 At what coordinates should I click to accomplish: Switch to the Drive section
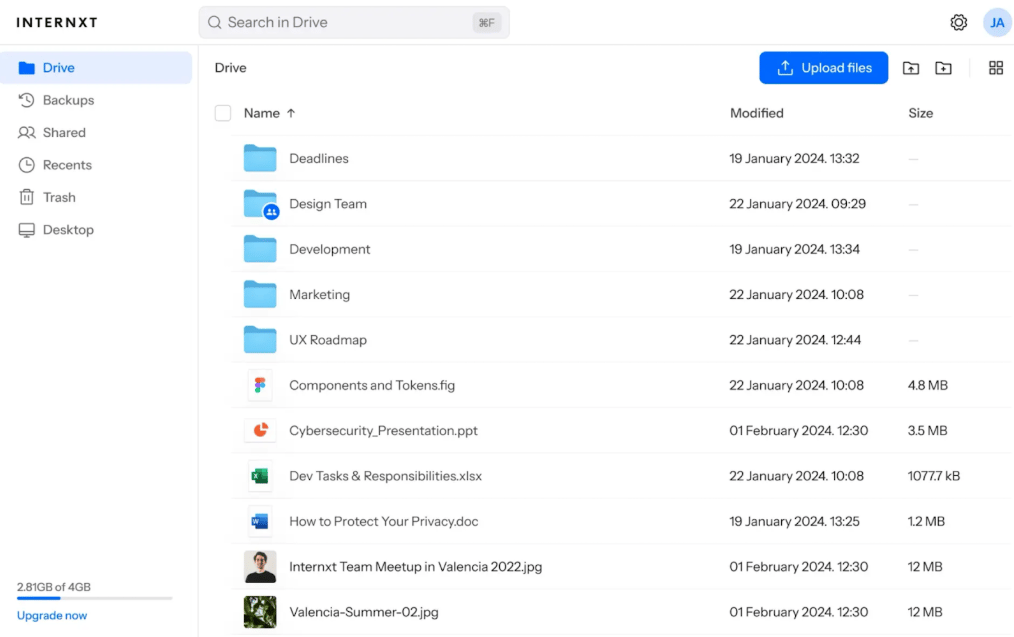tap(58, 67)
